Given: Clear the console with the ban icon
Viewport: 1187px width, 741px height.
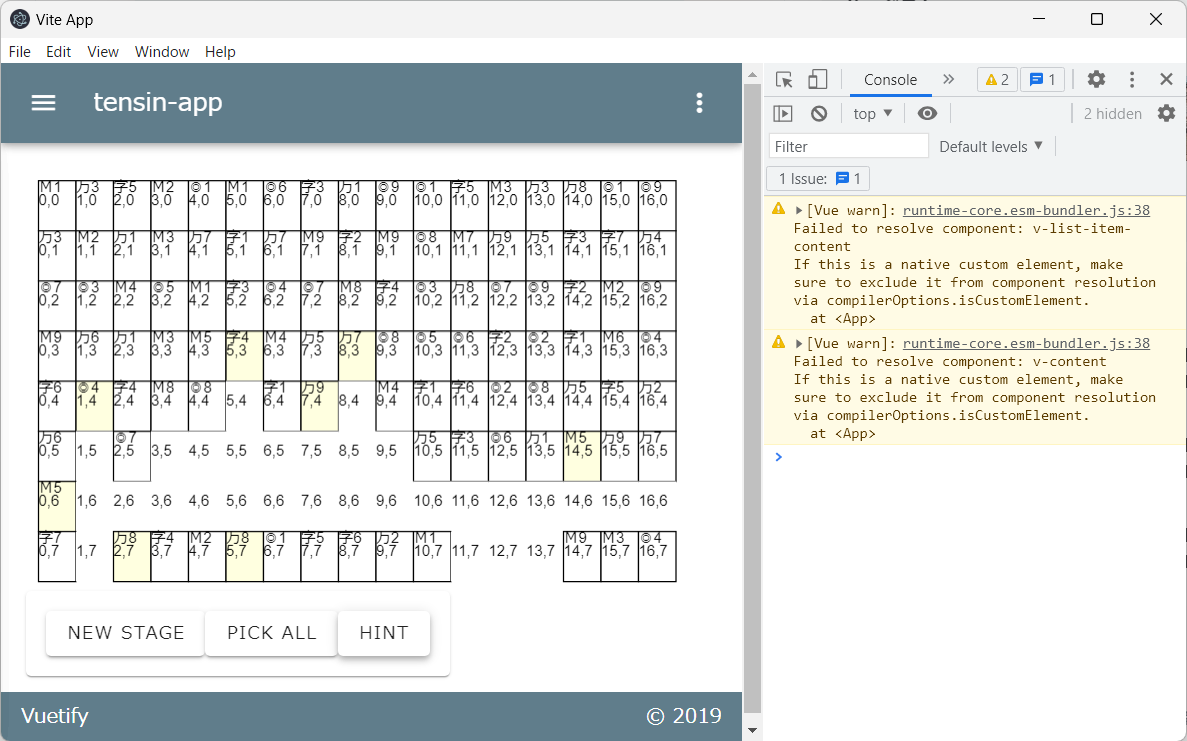Looking at the screenshot, I should tap(819, 114).
